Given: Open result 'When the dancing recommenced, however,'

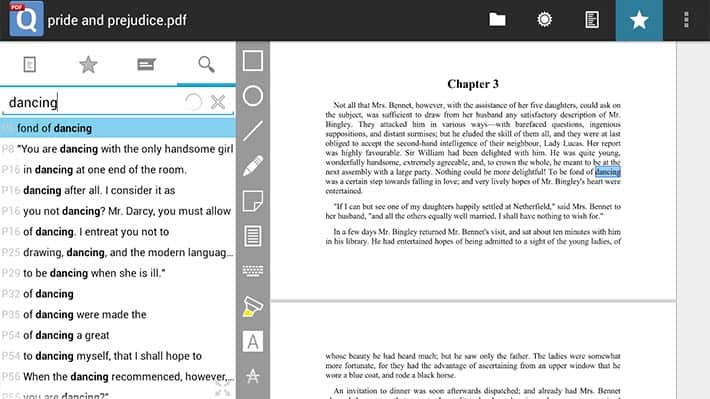Looking at the screenshot, I should [118, 377].
